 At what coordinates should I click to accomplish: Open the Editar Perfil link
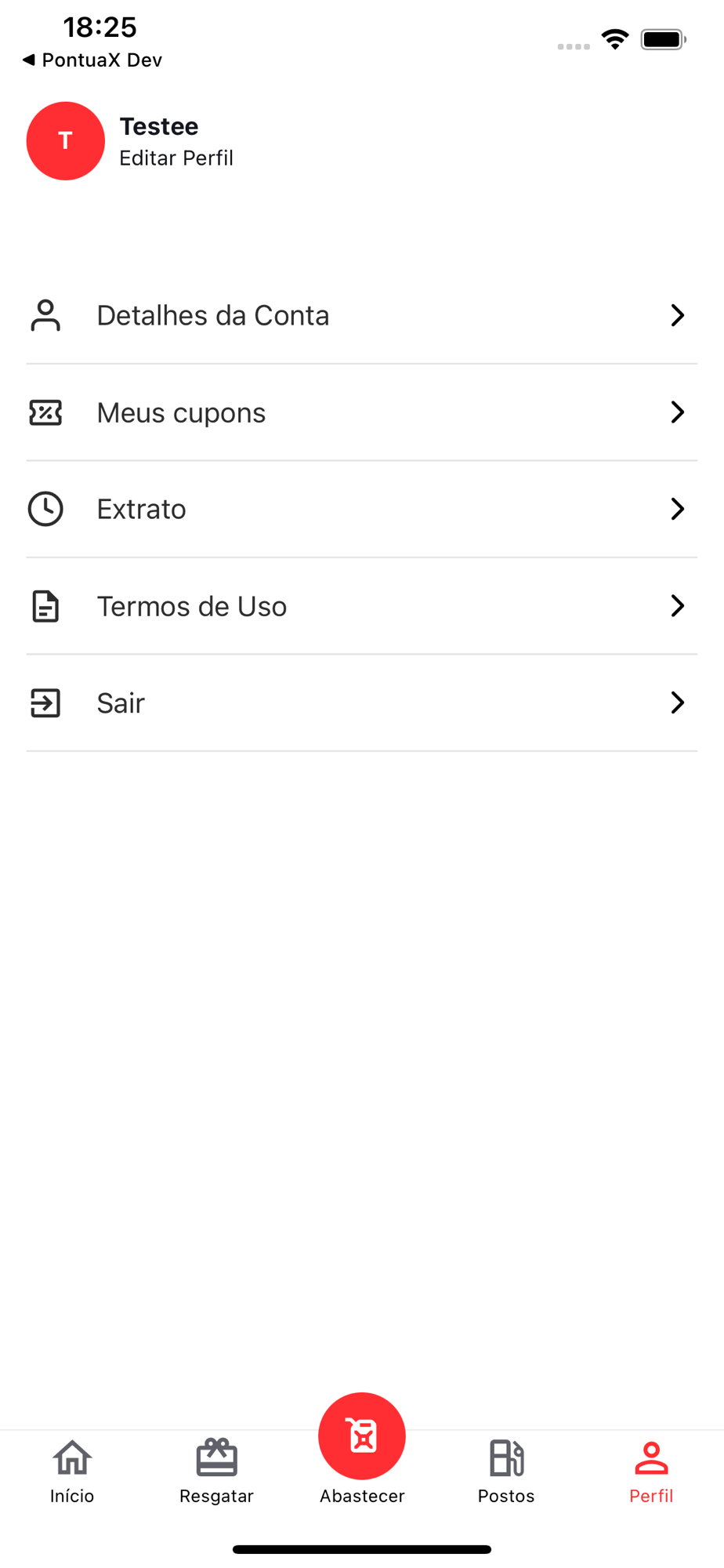(x=176, y=158)
